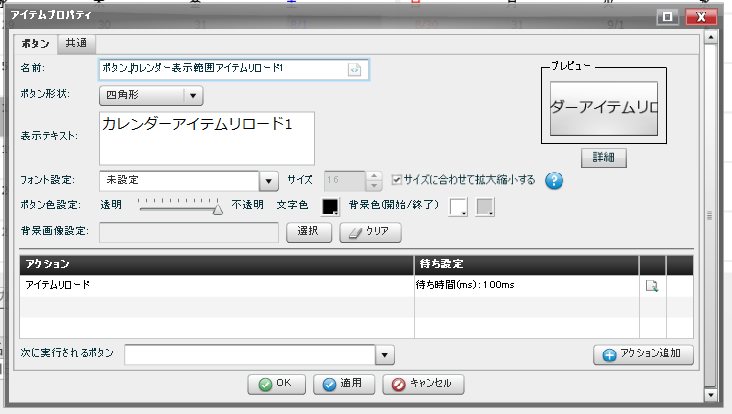The image size is (732, 414).
Task: Click the 選択 button for background image
Action: (308, 232)
